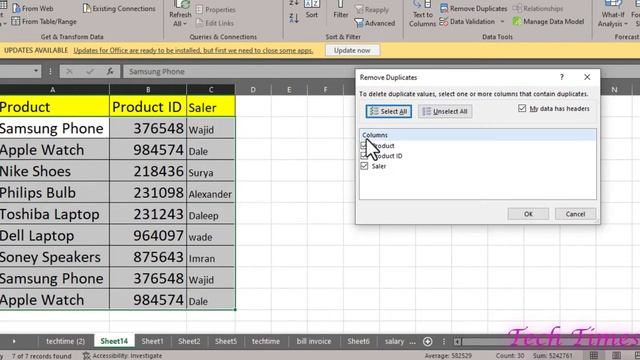Click horizontal scrollbar left arrow
Viewport: 640px width, 360px height.
coord(457,341)
